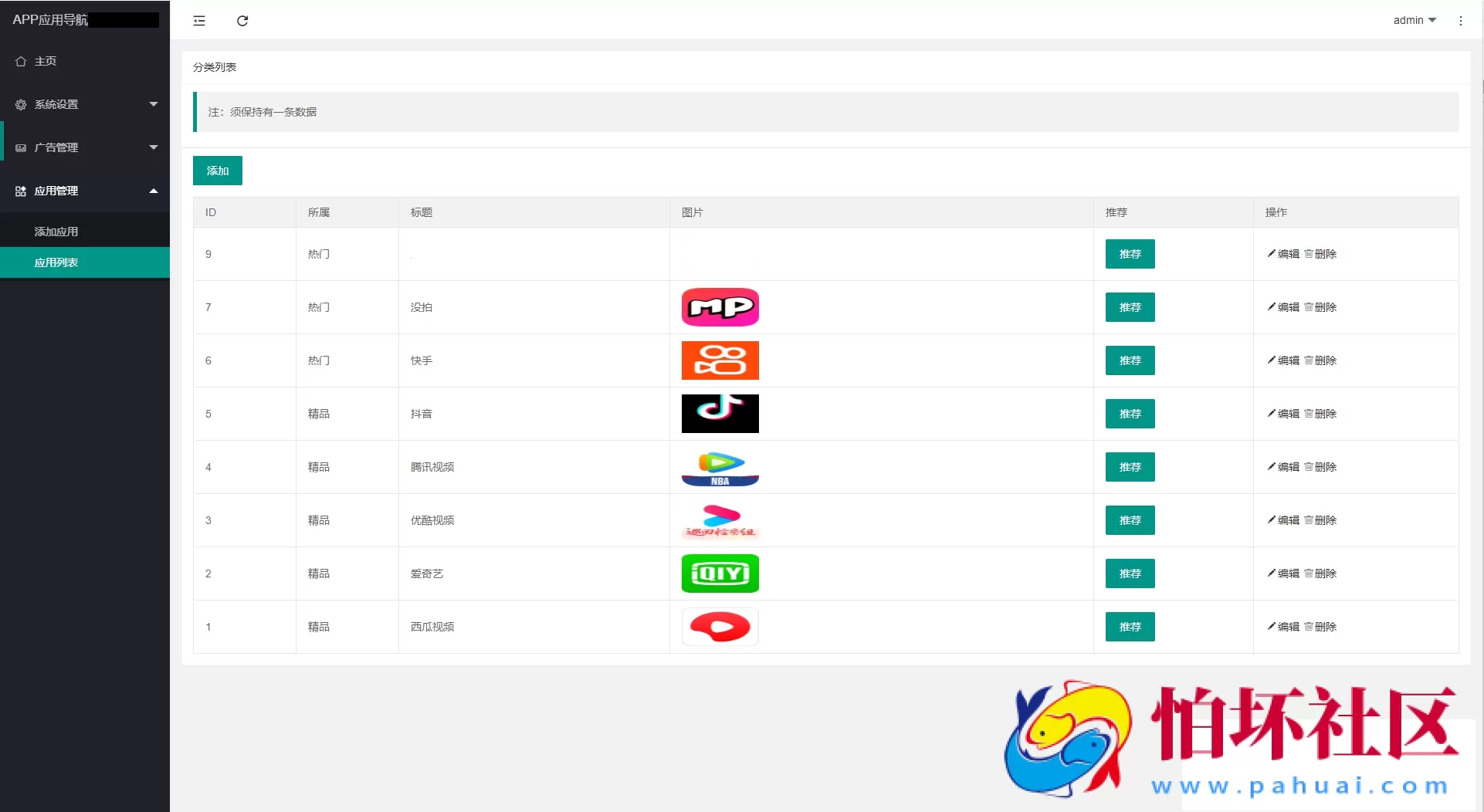
Task: Click the trash delete icon for 西瓜视频
Action: point(1309,627)
